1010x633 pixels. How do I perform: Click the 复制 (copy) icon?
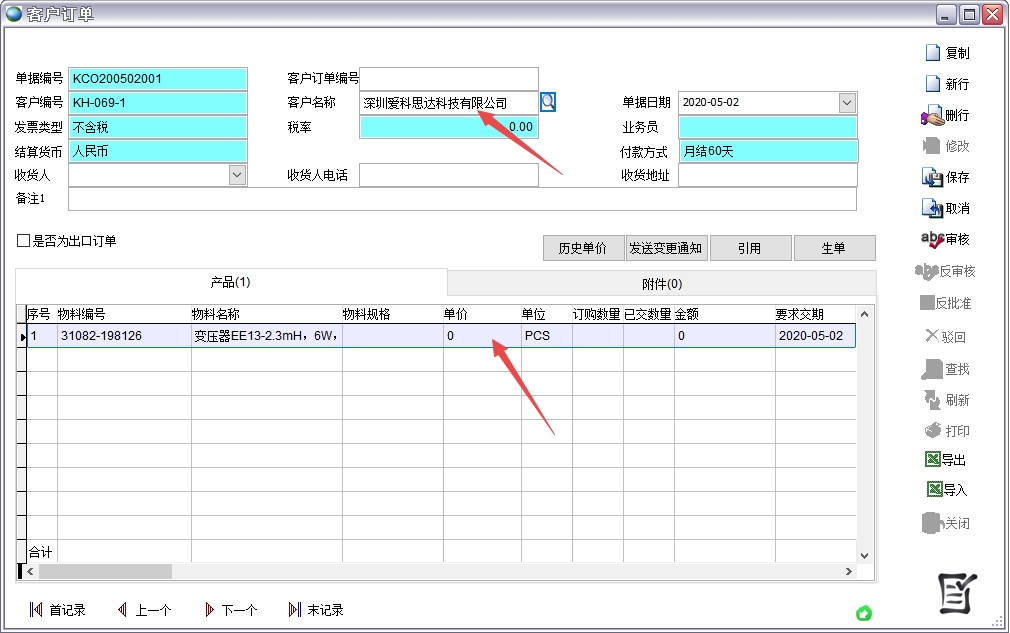[x=933, y=53]
